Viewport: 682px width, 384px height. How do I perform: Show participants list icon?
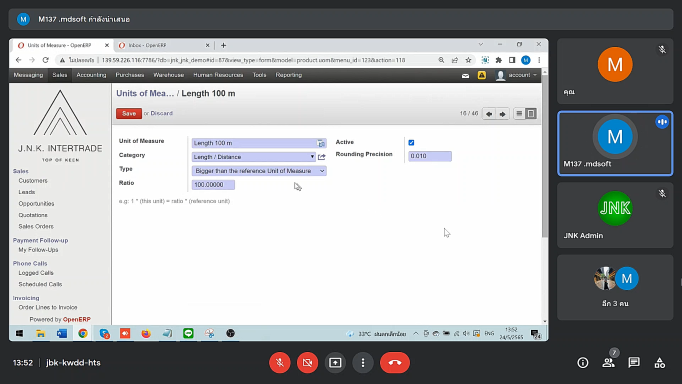[x=608, y=363]
